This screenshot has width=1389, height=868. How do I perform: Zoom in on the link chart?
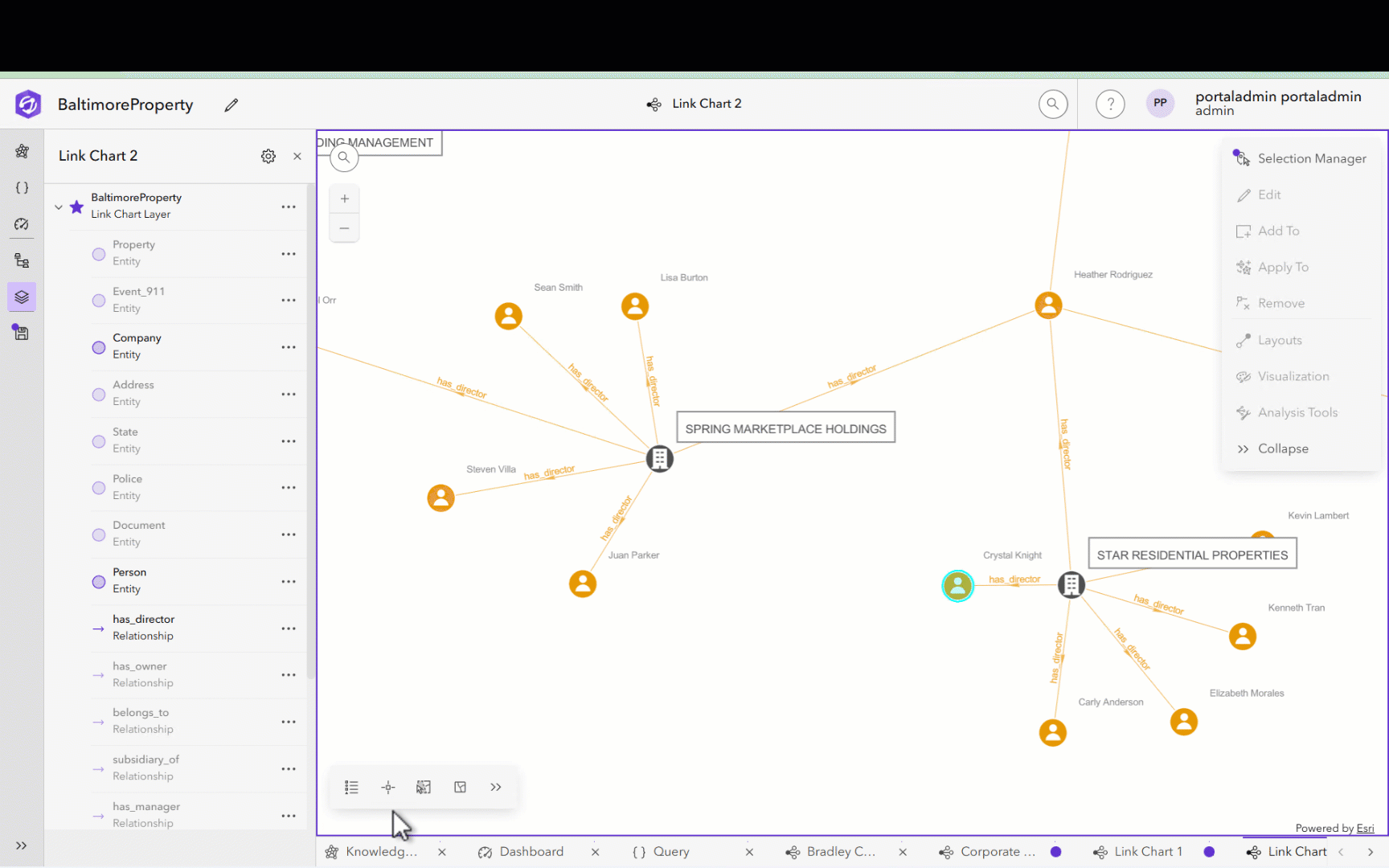pyautogui.click(x=344, y=199)
